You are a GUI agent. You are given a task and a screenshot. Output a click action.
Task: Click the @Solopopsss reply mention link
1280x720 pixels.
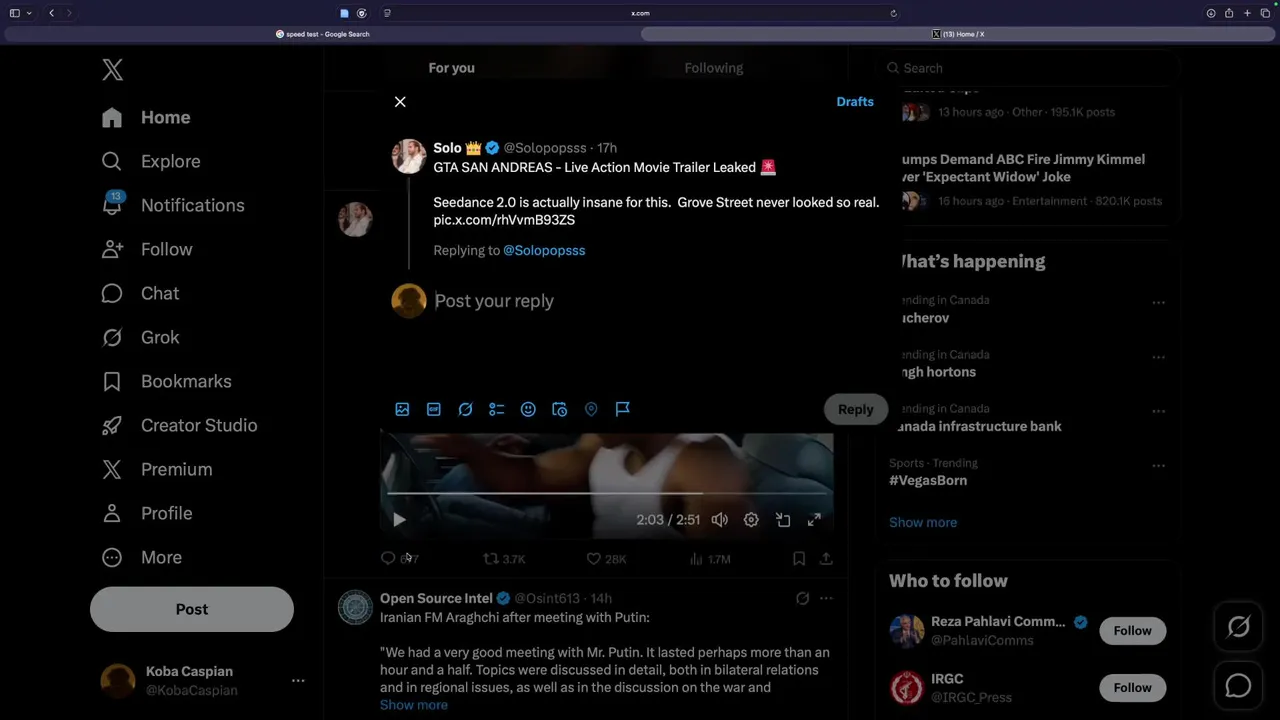click(544, 250)
